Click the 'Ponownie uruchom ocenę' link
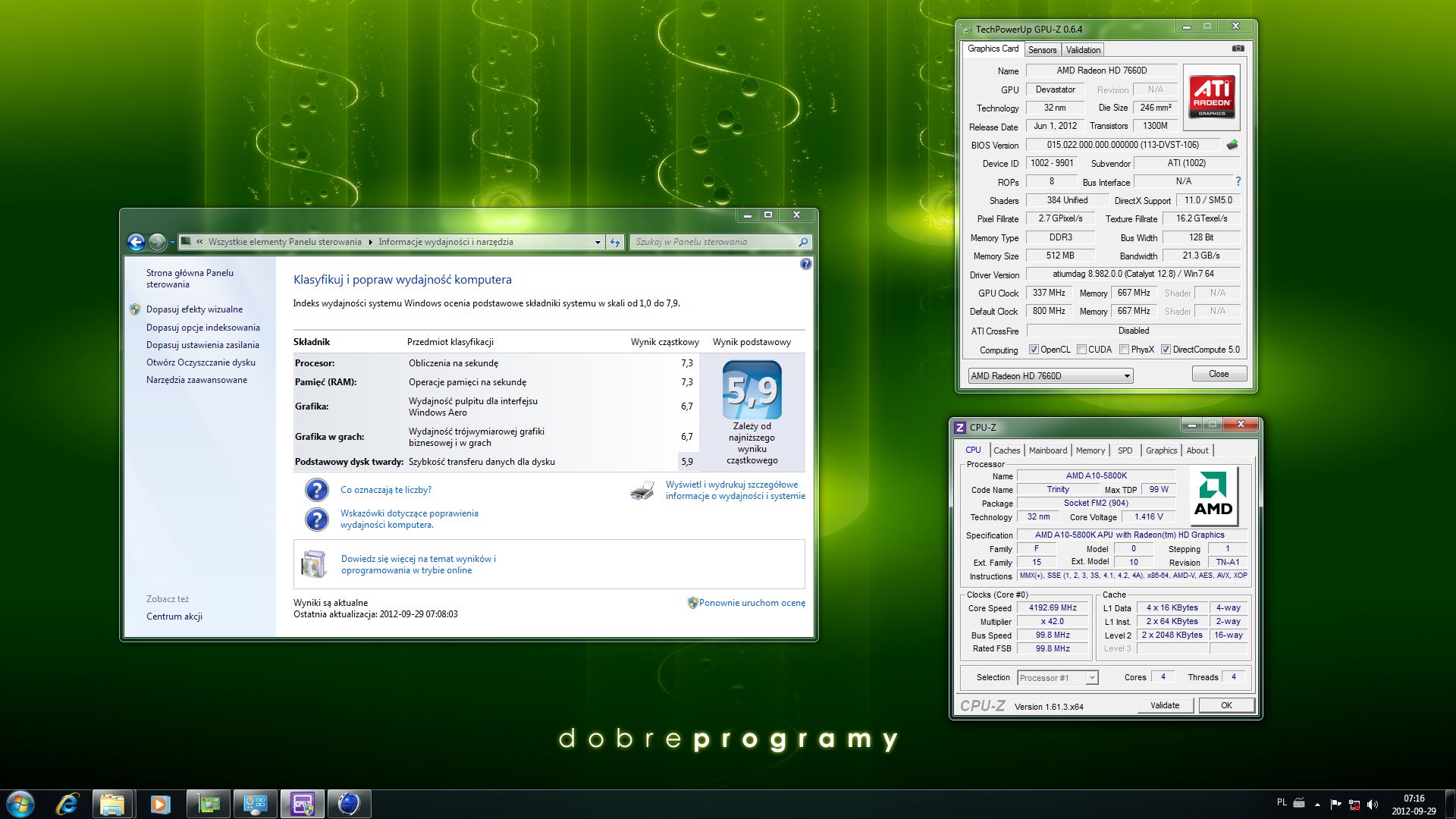Image resolution: width=1456 pixels, height=819 pixels. (752, 603)
